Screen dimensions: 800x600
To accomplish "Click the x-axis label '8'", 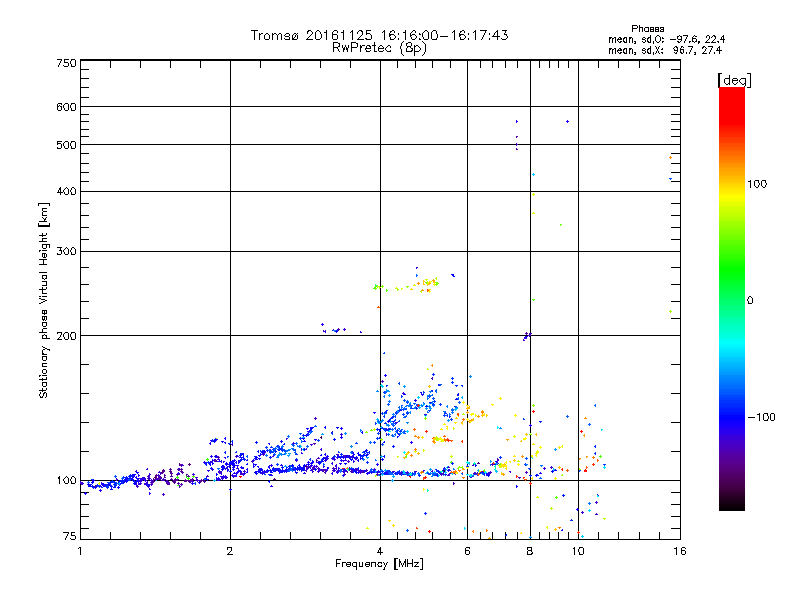I will tap(530, 551).
